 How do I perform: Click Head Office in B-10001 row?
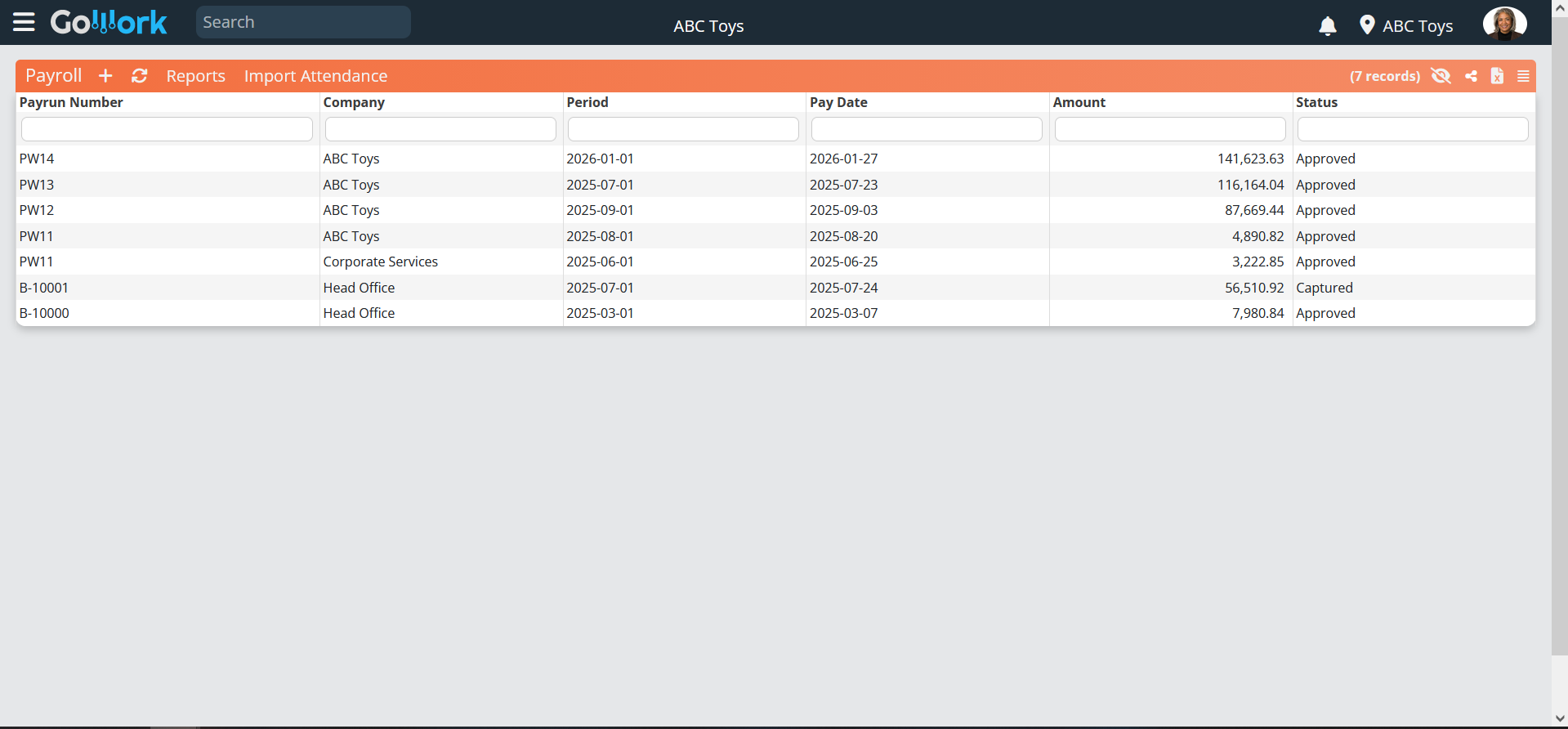click(x=359, y=288)
